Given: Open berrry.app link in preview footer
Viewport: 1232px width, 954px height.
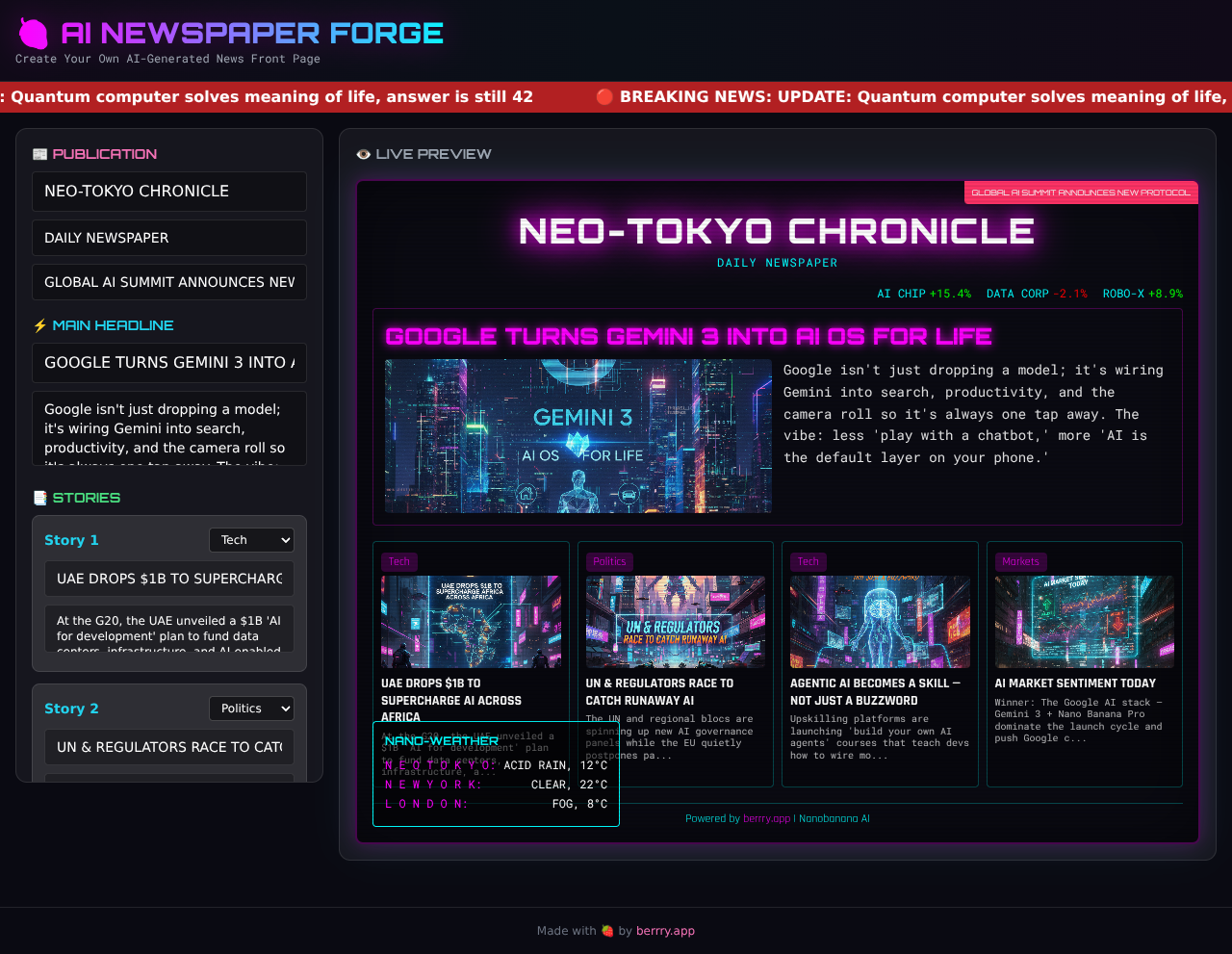Looking at the screenshot, I should (x=766, y=818).
